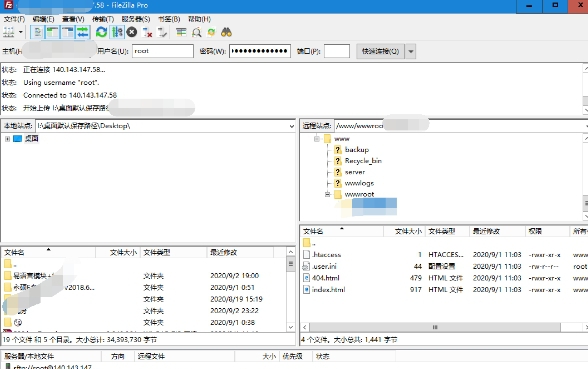Toggle message log display

(x=37, y=32)
